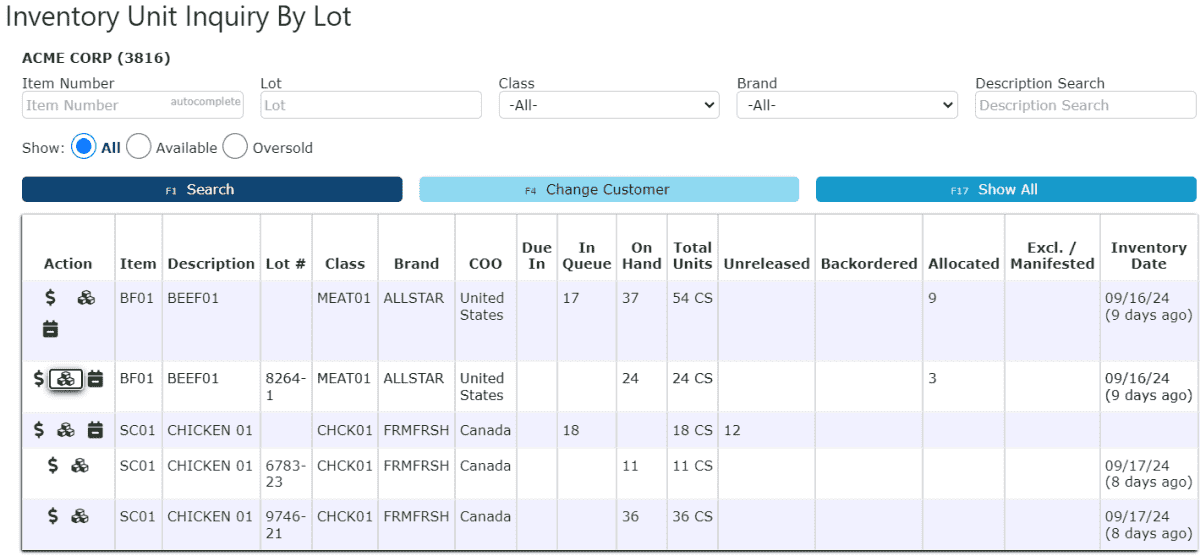Click the dollar icon for lot 6783-23
This screenshot has height=556, width=1200.
pos(53,465)
